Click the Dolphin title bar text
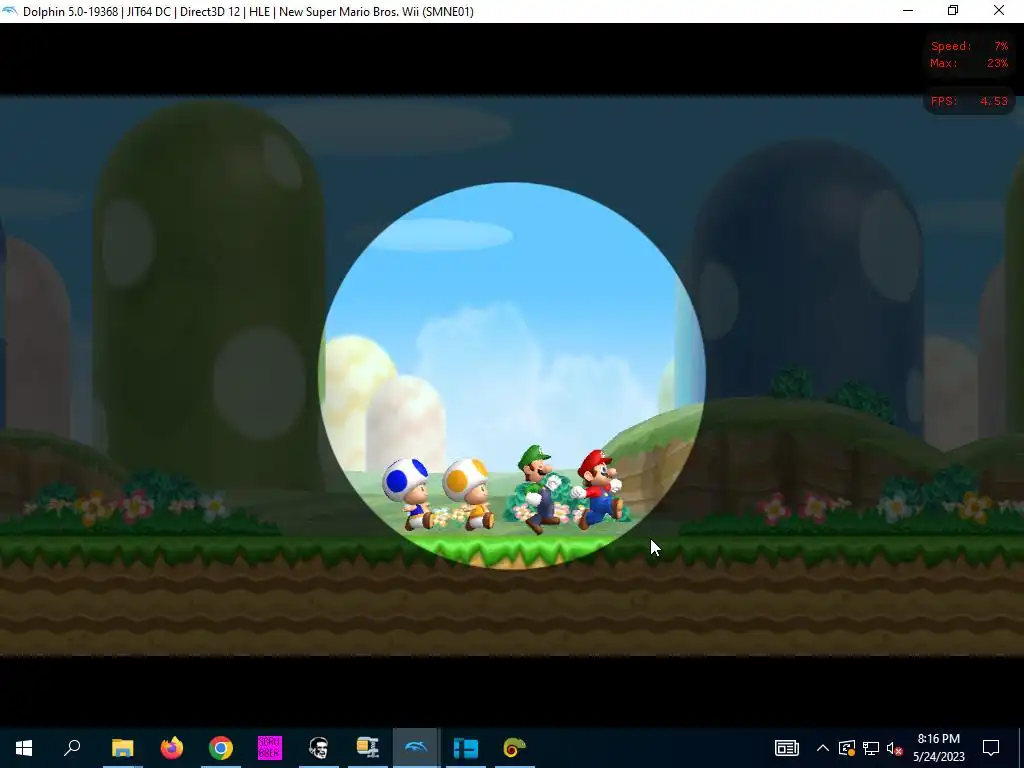Viewport: 1024px width, 768px height. (x=248, y=12)
